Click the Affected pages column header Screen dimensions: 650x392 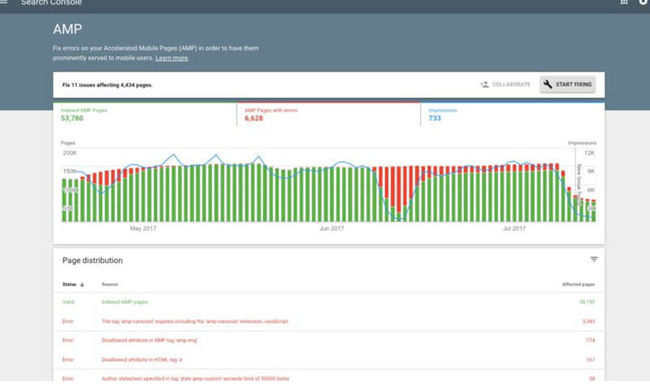578,284
